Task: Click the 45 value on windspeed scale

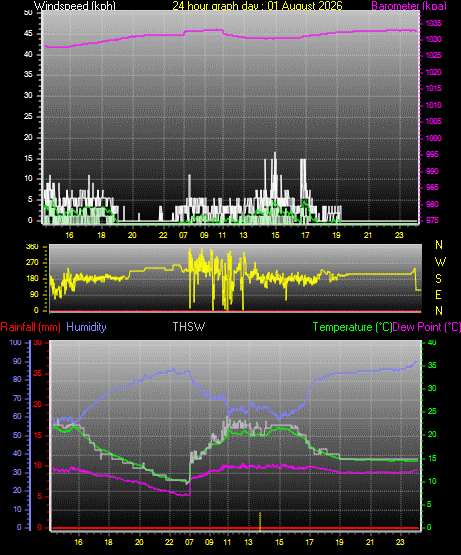Action: [x=28, y=34]
